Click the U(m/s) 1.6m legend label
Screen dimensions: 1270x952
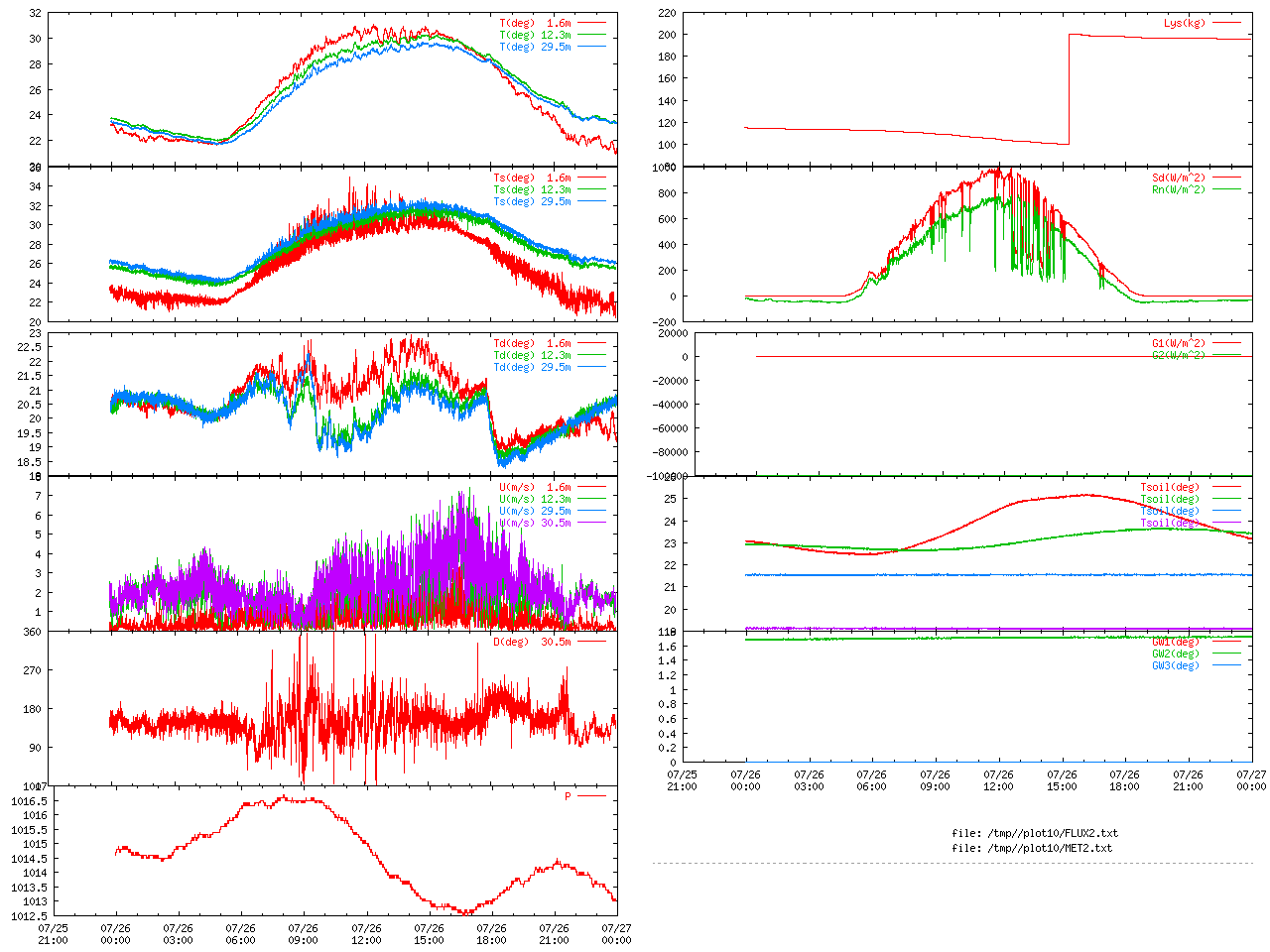point(536,488)
